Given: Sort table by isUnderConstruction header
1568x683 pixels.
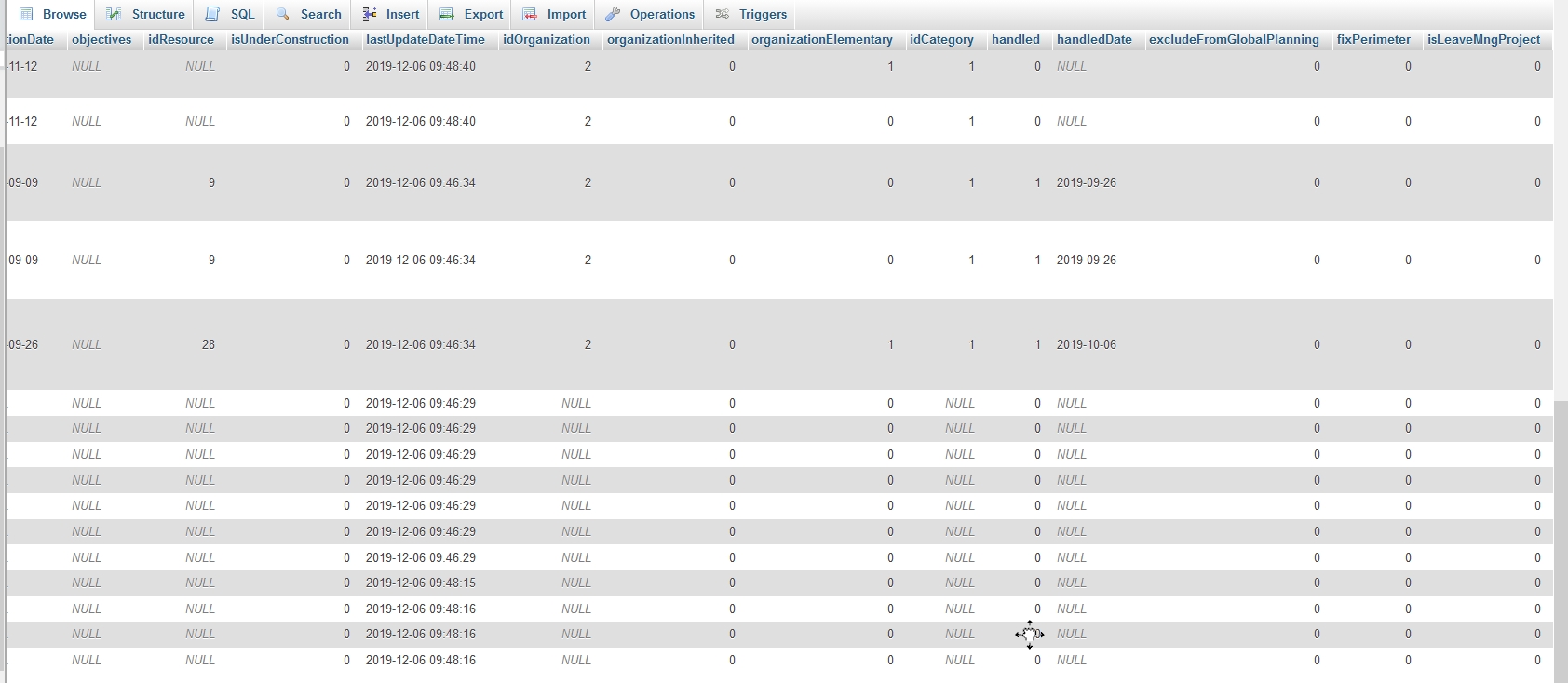Looking at the screenshot, I should point(290,39).
